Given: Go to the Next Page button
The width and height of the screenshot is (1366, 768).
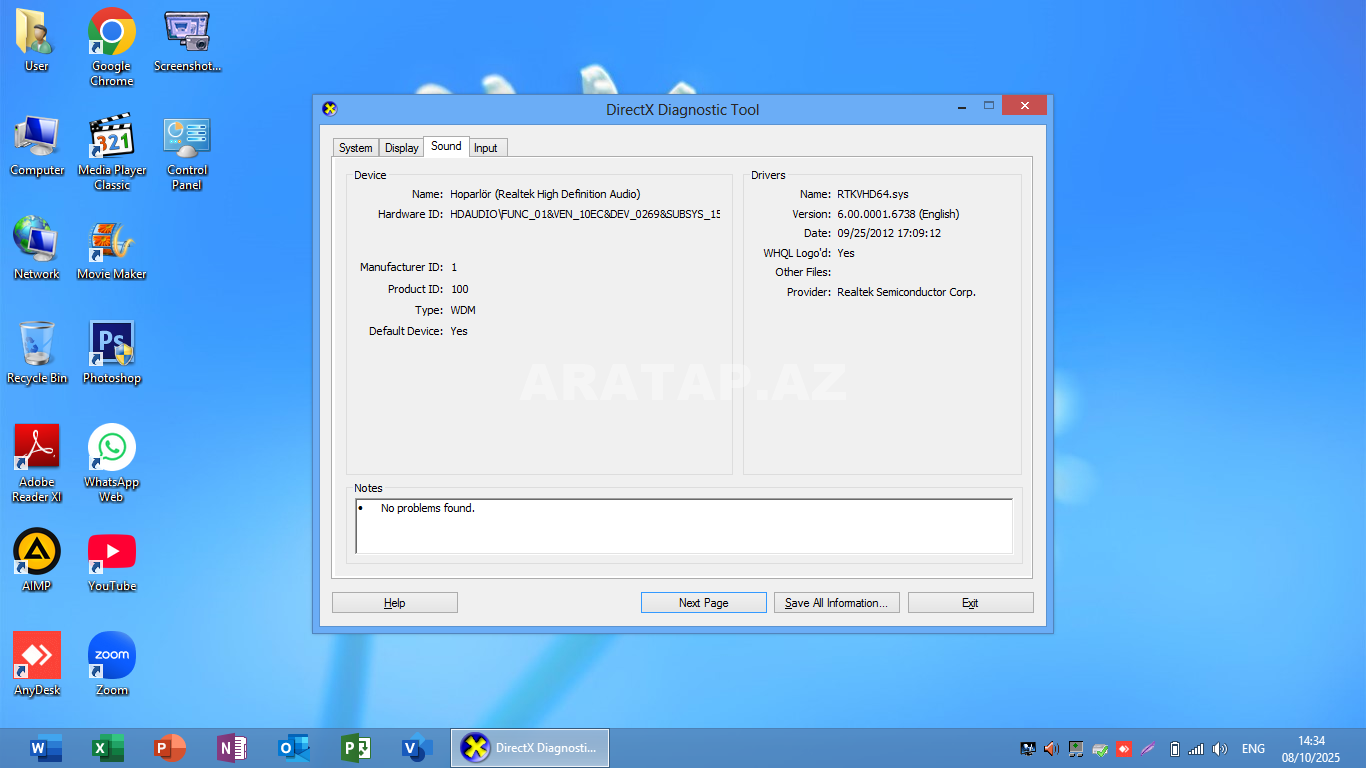Looking at the screenshot, I should point(703,603).
